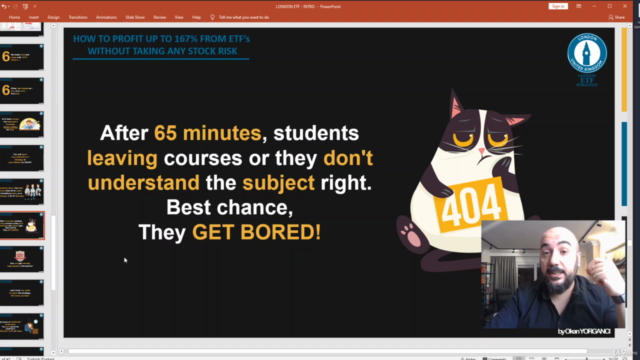This screenshot has width=640, height=360.
Task: Select the slide thumbnail below the current one
Action: (22, 259)
